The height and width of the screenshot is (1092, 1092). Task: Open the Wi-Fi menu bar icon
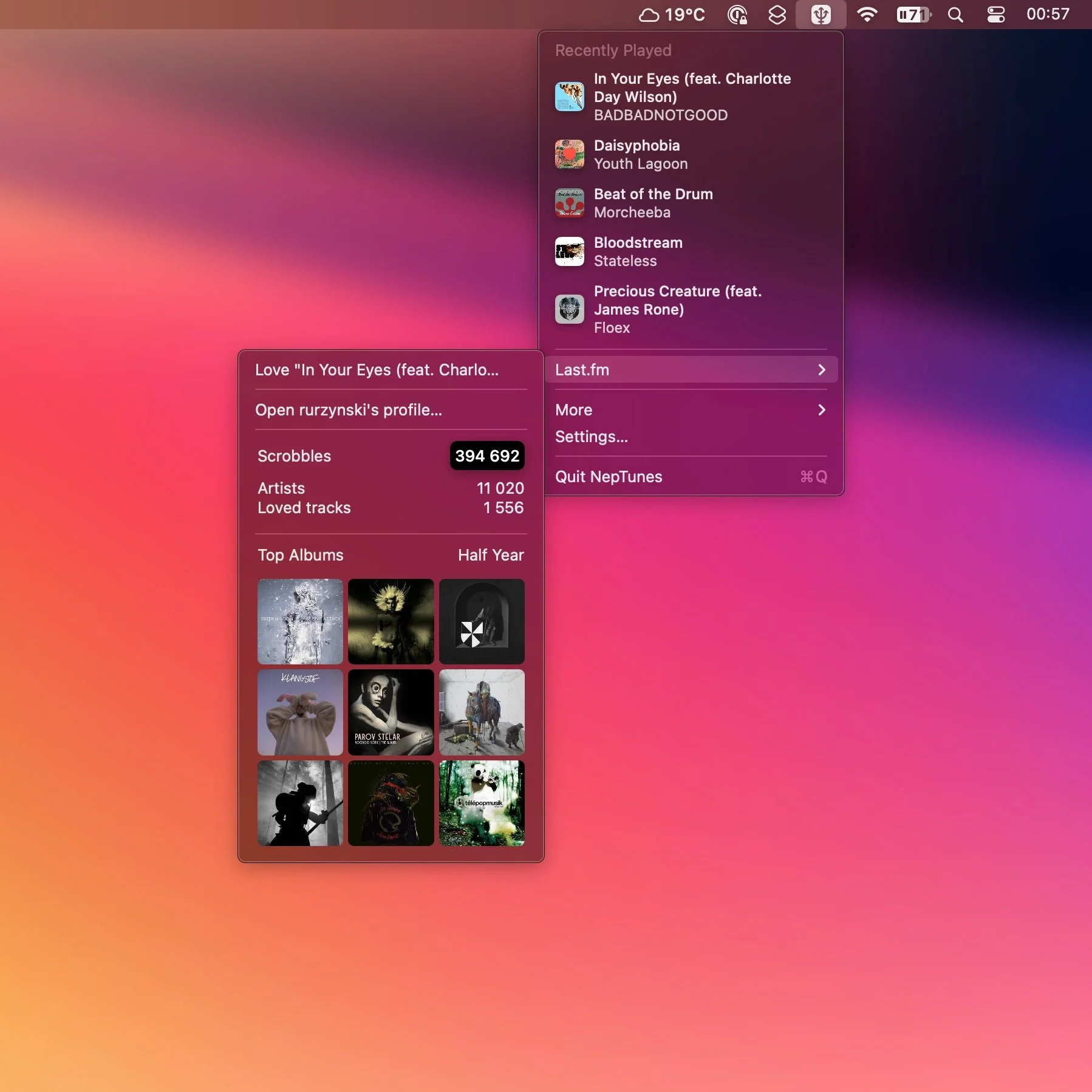867,15
